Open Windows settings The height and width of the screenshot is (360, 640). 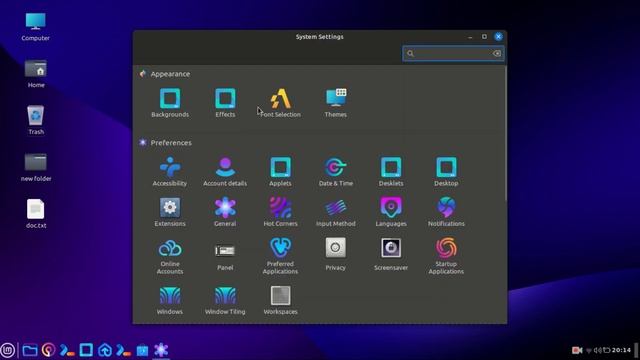click(x=170, y=300)
